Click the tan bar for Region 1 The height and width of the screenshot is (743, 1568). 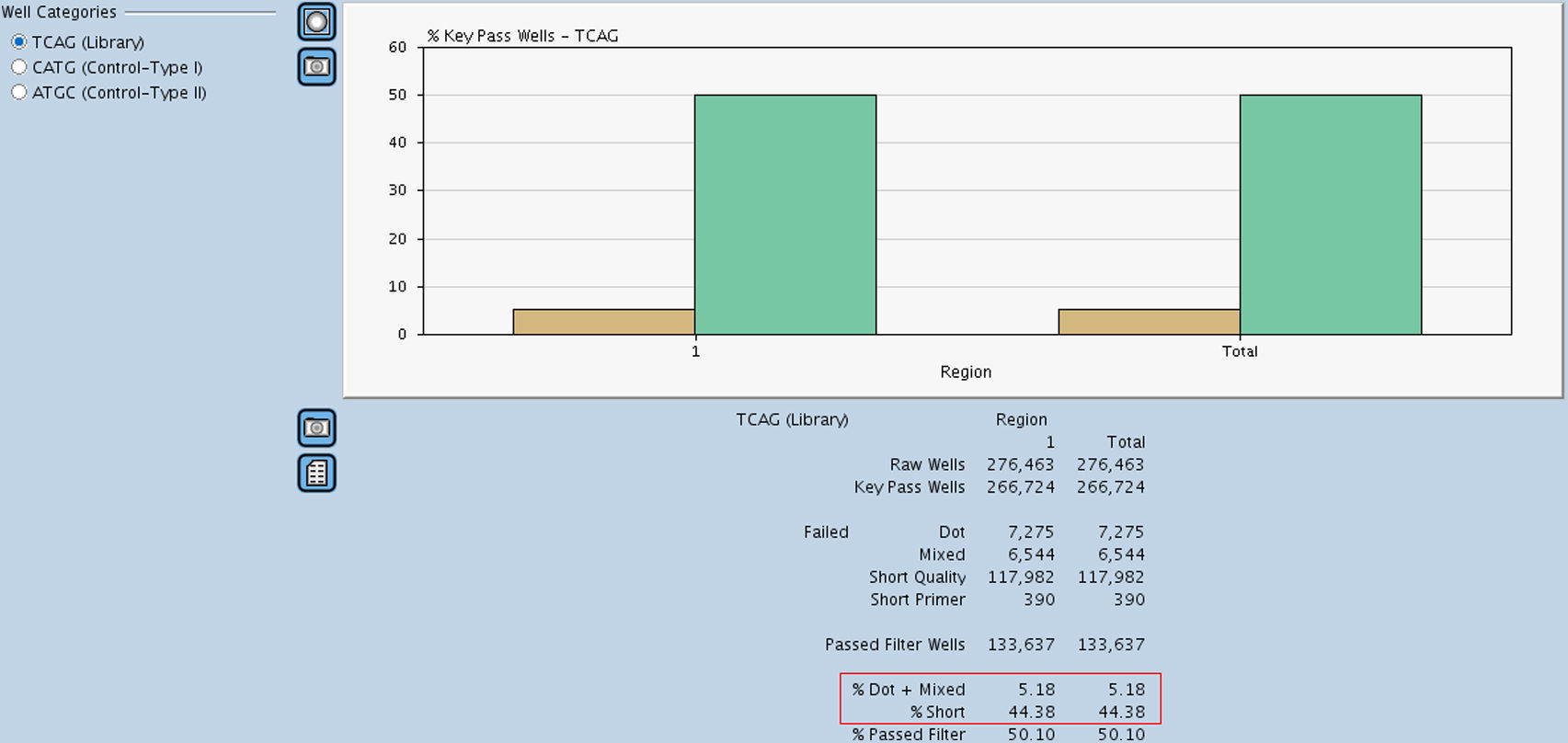pyautogui.click(x=603, y=322)
